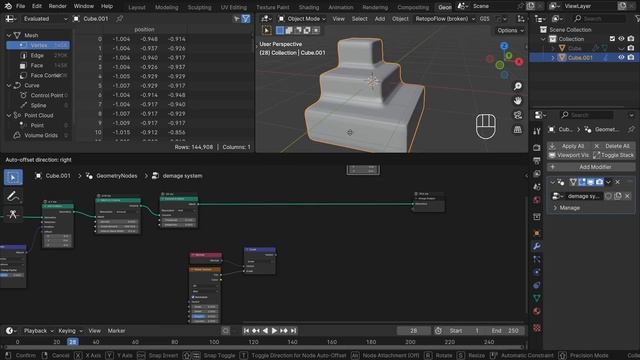The height and width of the screenshot is (360, 640).
Task: Click the Add Modifier button
Action: pyautogui.click(x=591, y=167)
